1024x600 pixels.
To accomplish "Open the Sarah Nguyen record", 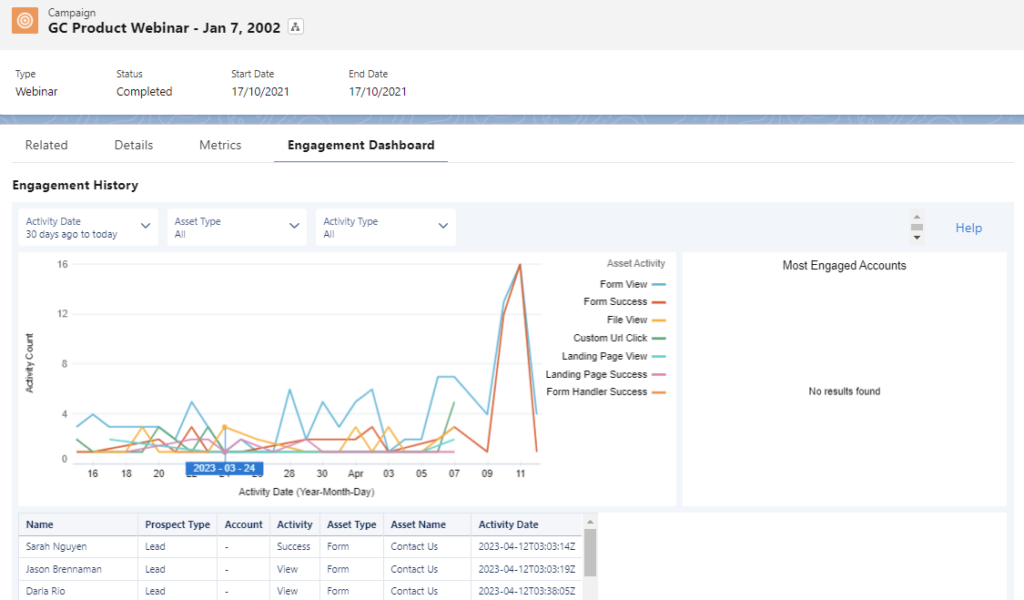I will [56, 546].
